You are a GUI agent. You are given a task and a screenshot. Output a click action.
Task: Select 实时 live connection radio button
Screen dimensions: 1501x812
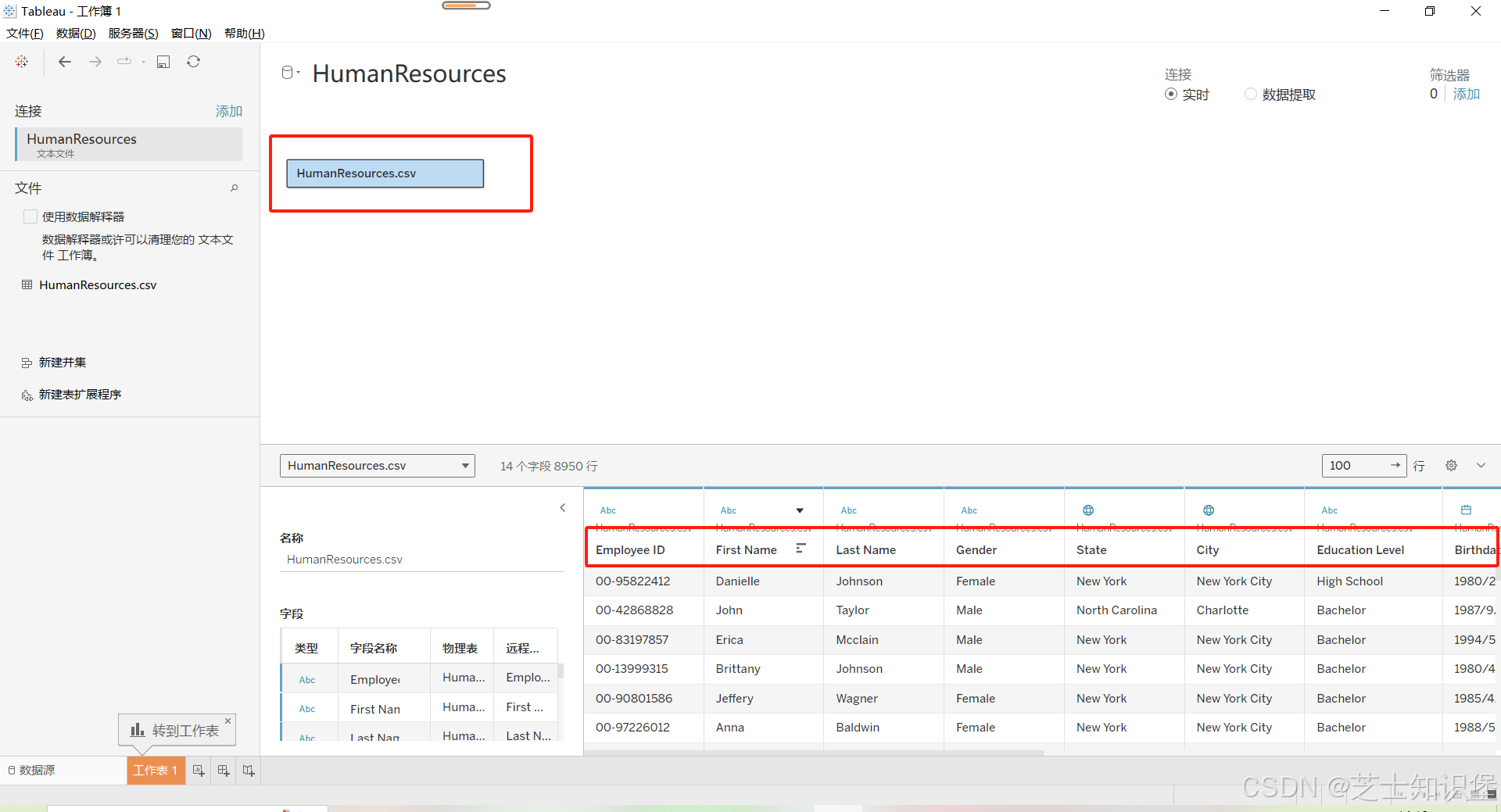(x=1171, y=94)
